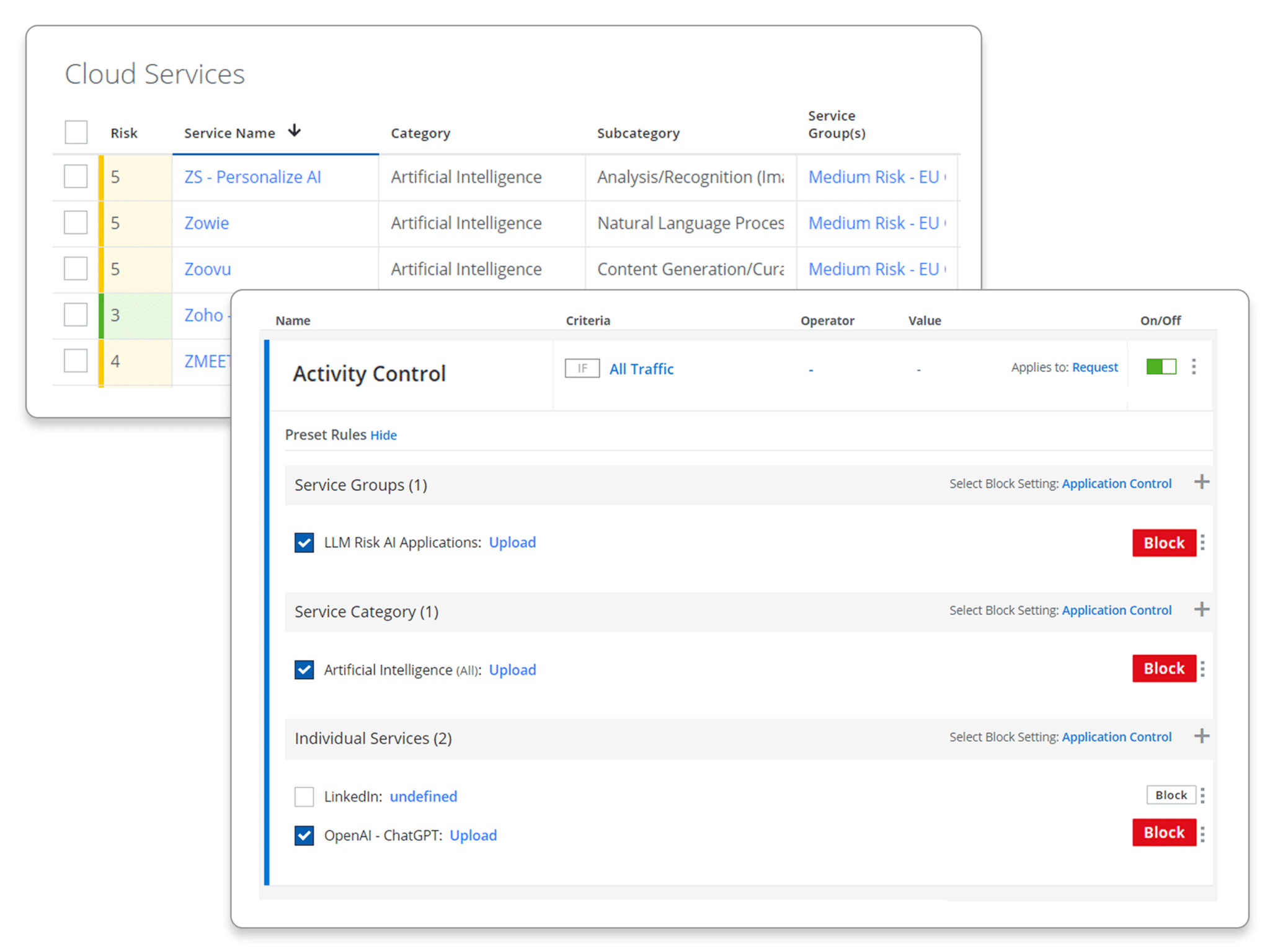Screen dimensions: 1270x952
Task: Click red Block button for OpenAI - ChatGPT
Action: tap(1163, 832)
